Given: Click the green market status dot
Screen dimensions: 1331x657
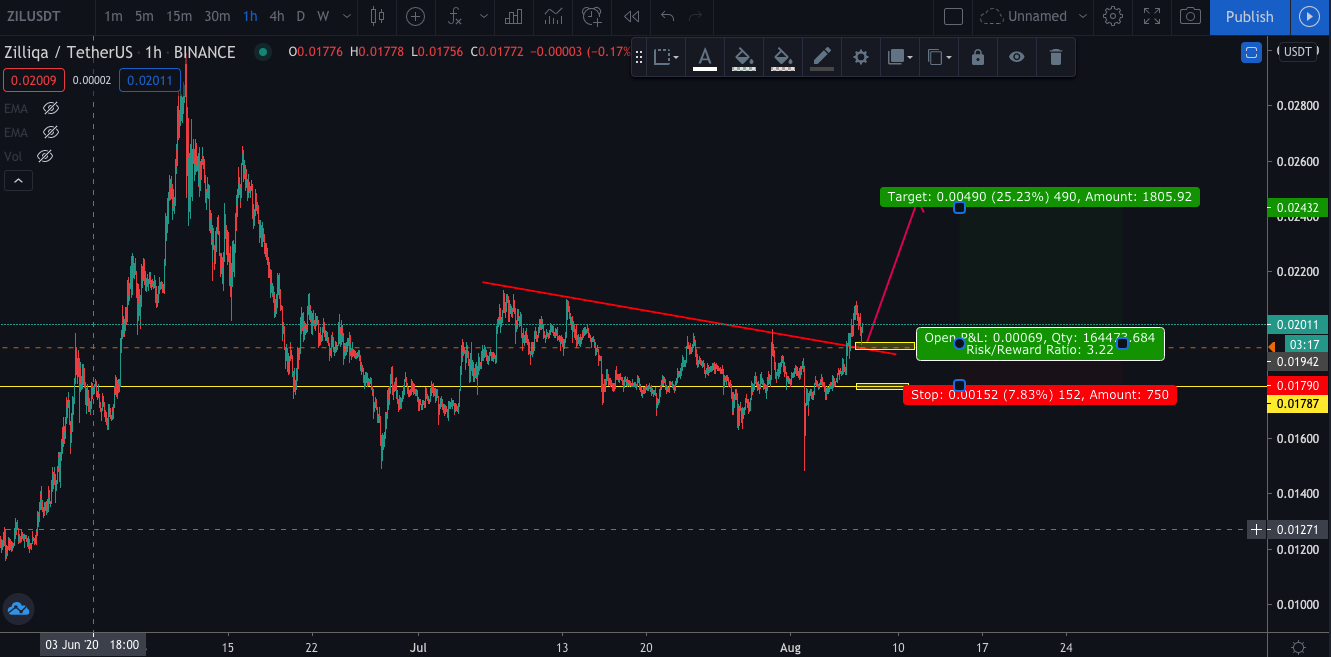Looking at the screenshot, I should pos(262,52).
